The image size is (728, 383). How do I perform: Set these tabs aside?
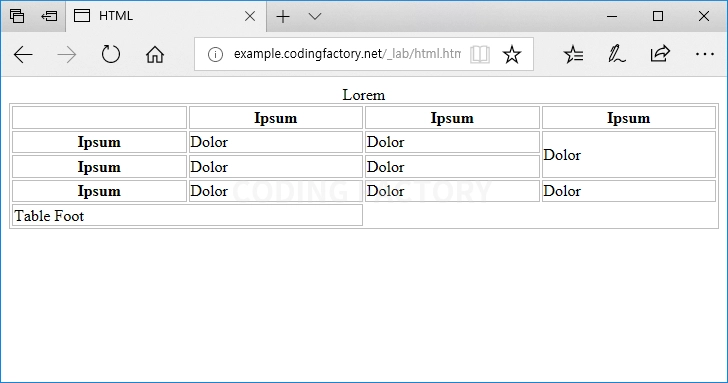point(49,16)
